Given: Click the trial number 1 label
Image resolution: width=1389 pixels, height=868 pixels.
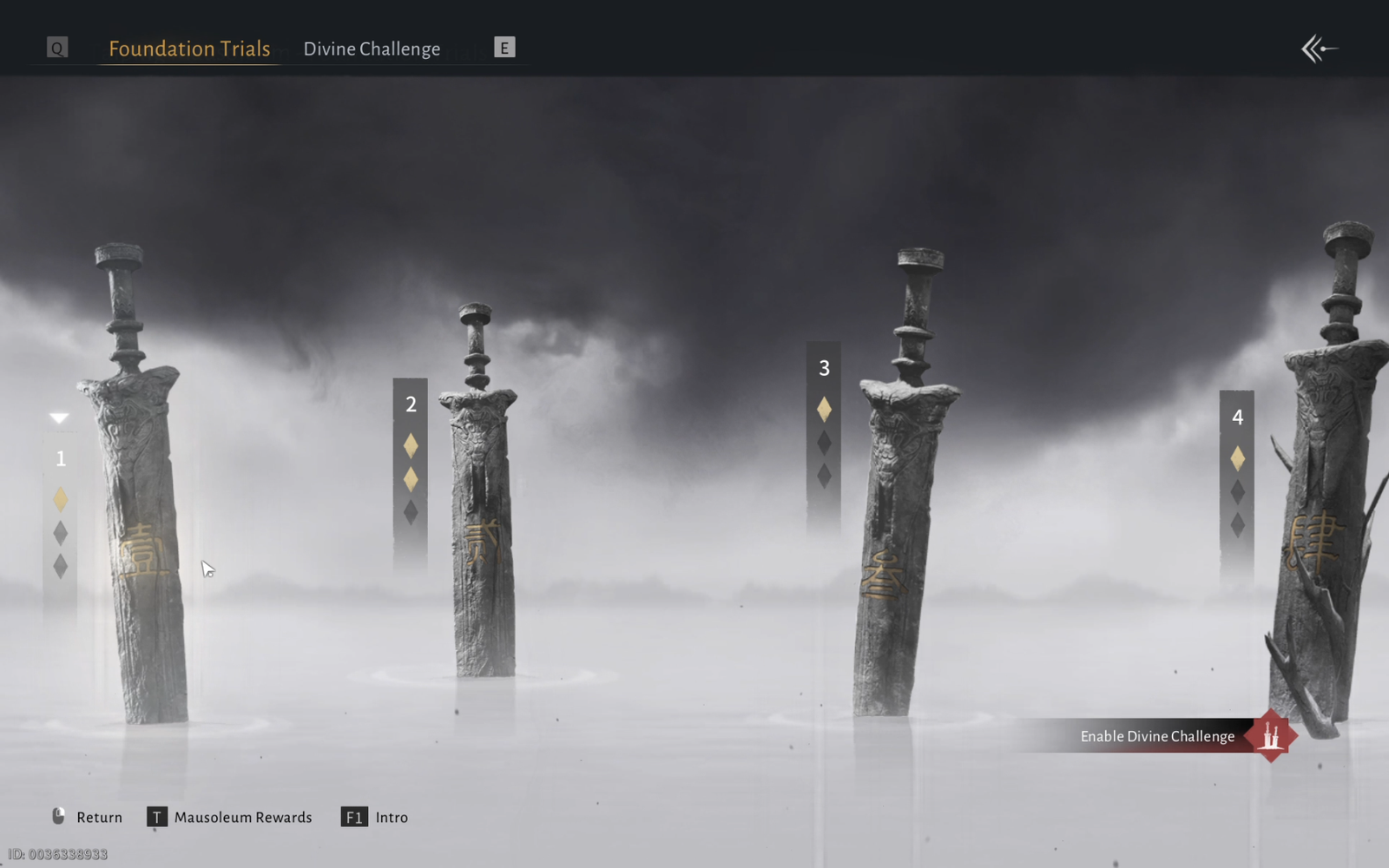Looking at the screenshot, I should (61, 458).
